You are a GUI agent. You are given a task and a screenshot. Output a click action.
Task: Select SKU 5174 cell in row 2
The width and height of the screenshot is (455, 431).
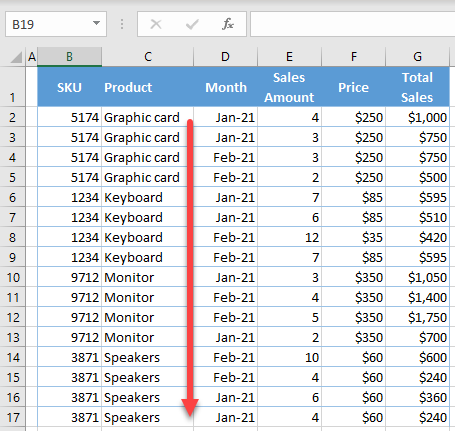click(x=69, y=117)
